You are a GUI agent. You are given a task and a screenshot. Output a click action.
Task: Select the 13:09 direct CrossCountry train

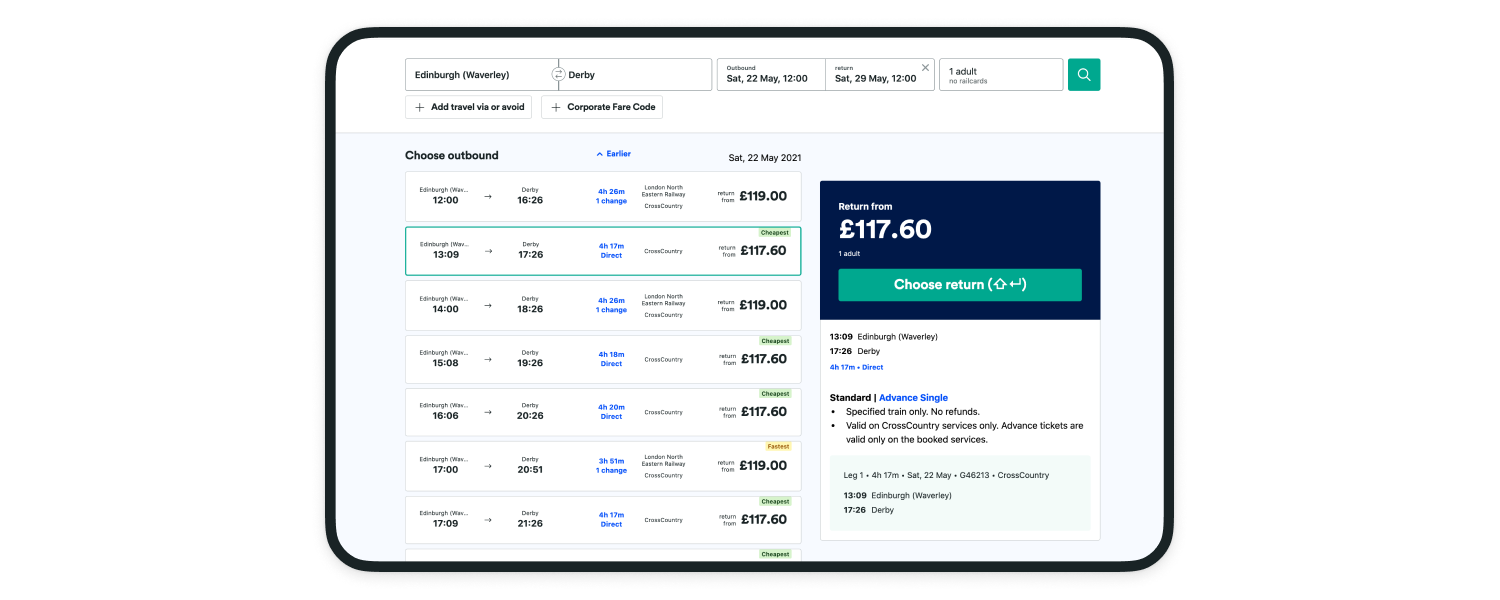[603, 251]
